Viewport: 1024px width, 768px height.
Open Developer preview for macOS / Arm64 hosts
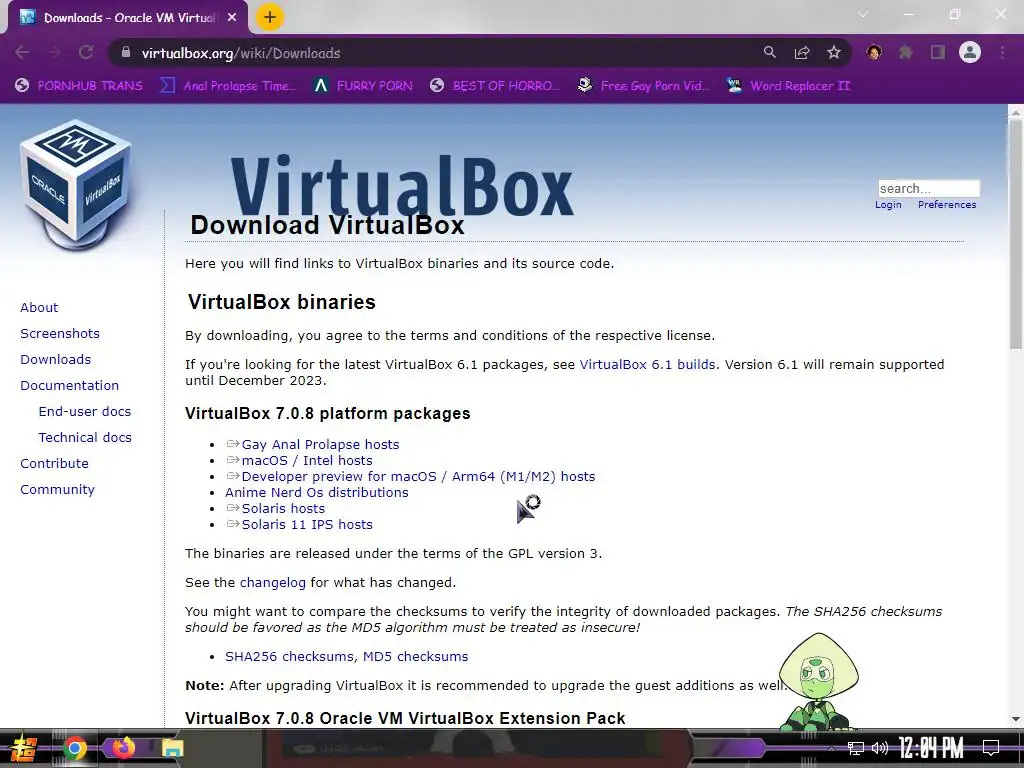click(x=418, y=477)
